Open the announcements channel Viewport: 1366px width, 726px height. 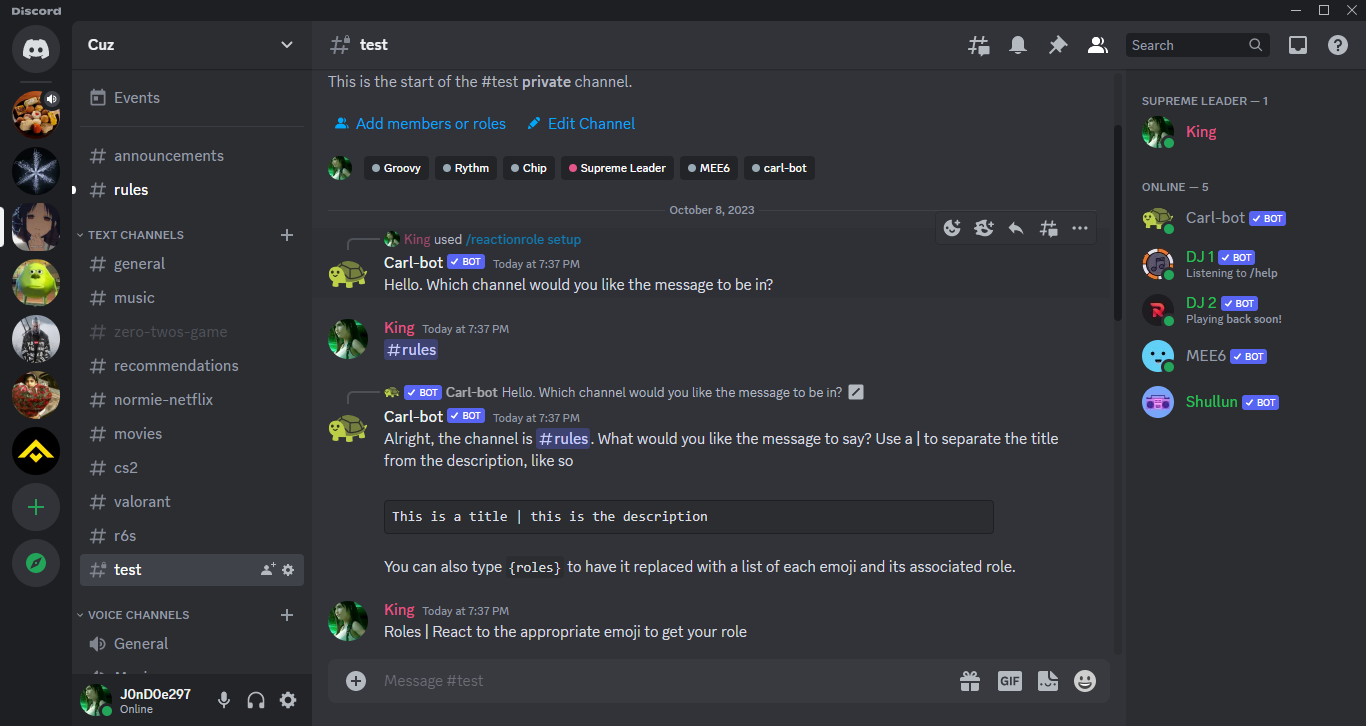tap(168, 156)
